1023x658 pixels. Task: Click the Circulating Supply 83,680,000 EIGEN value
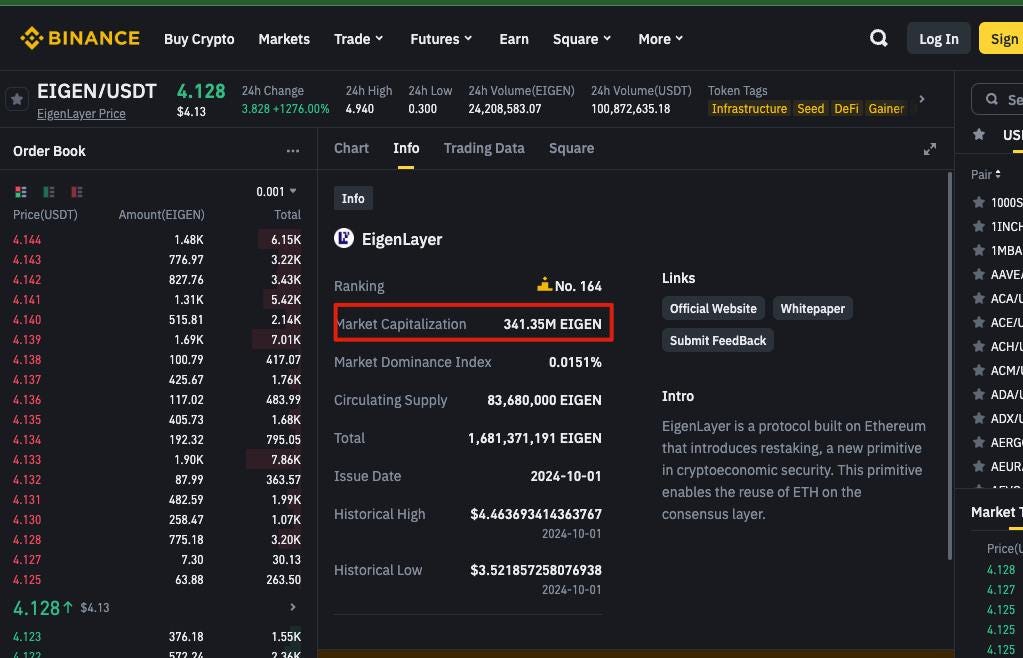(544, 400)
